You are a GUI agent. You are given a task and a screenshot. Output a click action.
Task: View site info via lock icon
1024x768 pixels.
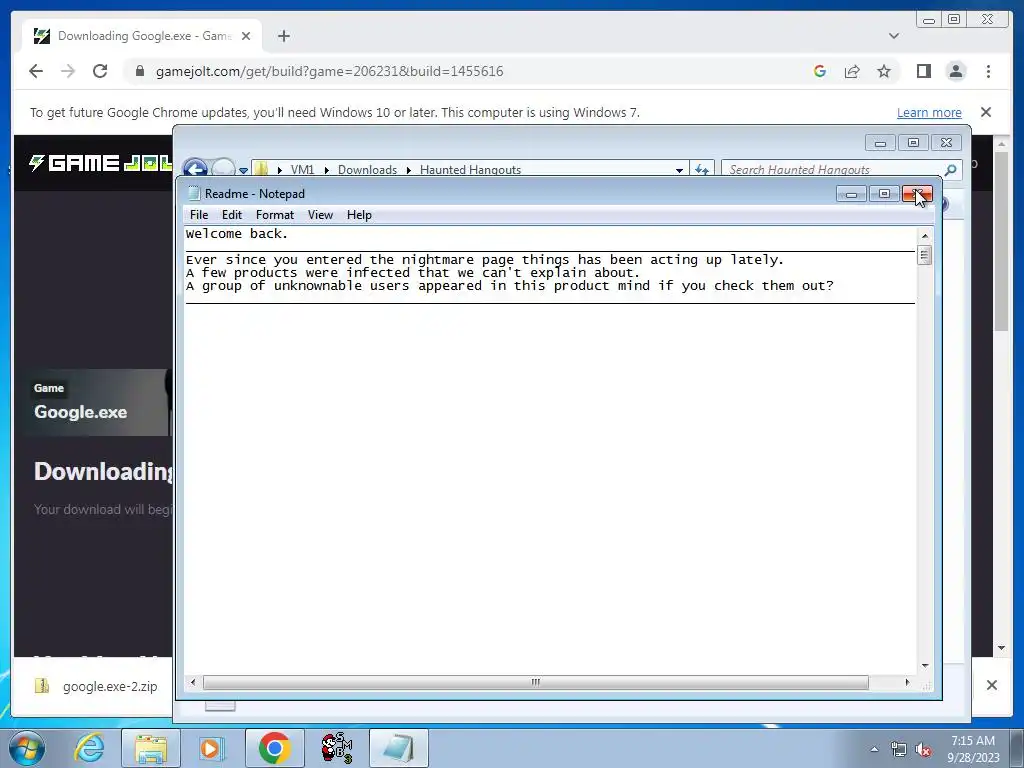(x=139, y=71)
